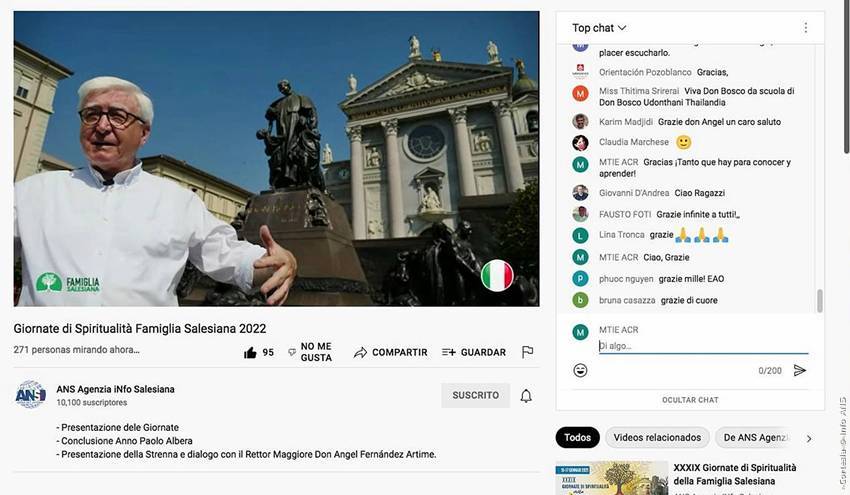Image resolution: width=850 pixels, height=495 pixels.
Task: Hide chat with OCULTAR CHAT
Action: [690, 400]
